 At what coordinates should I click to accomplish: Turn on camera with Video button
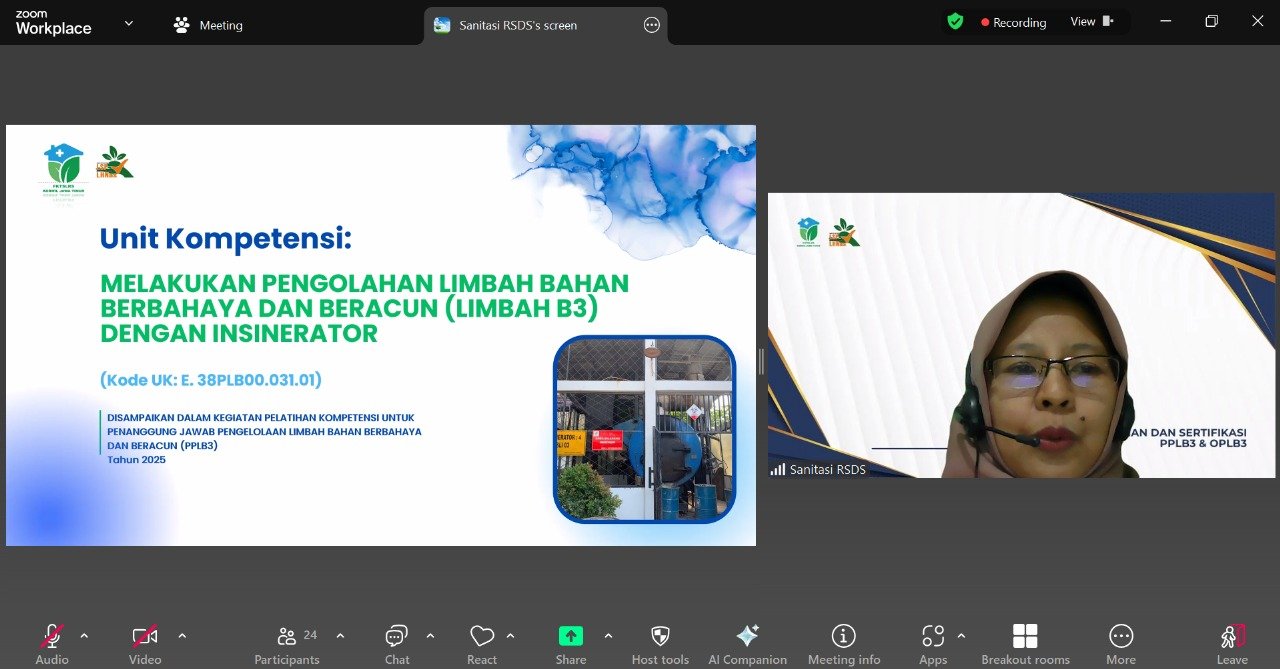point(145,643)
